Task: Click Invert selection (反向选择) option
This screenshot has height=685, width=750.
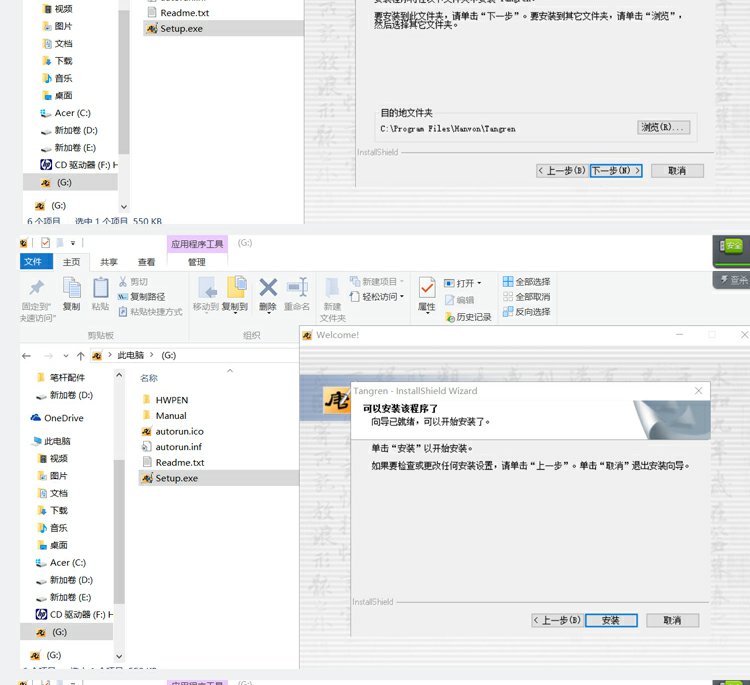Action: click(x=526, y=312)
